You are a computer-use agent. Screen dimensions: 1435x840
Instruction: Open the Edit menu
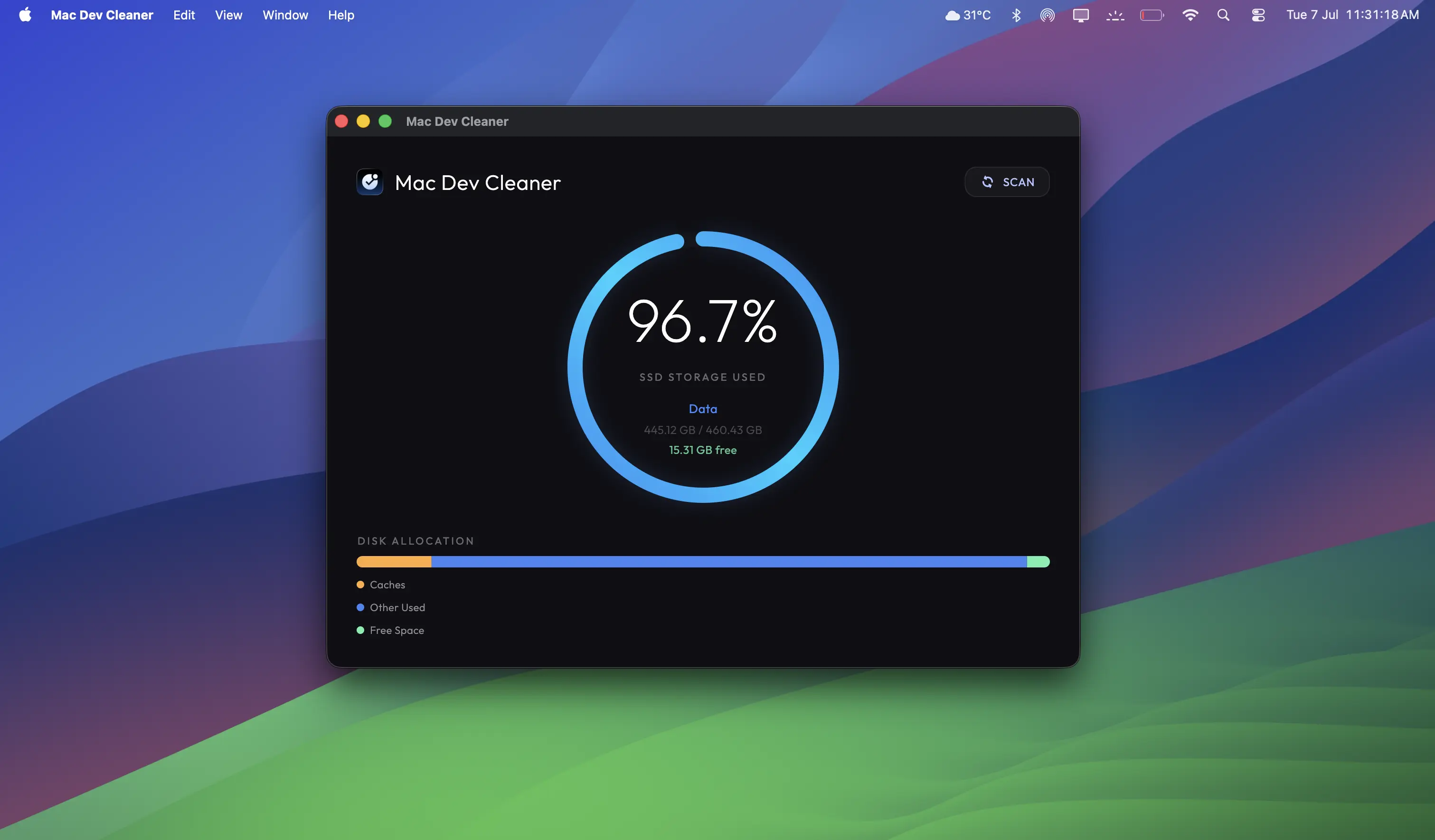click(x=184, y=15)
